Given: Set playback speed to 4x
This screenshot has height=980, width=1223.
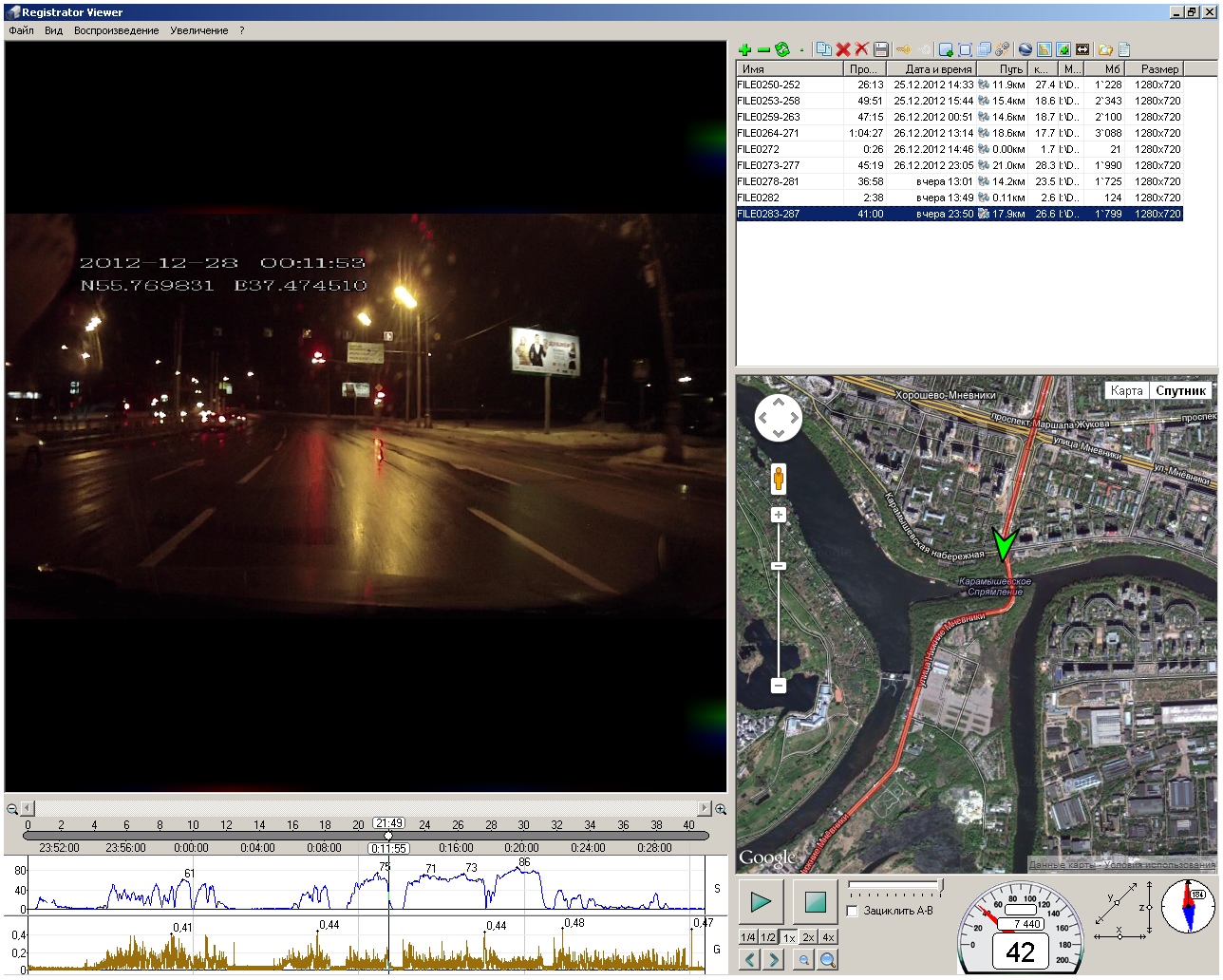Looking at the screenshot, I should click(828, 937).
